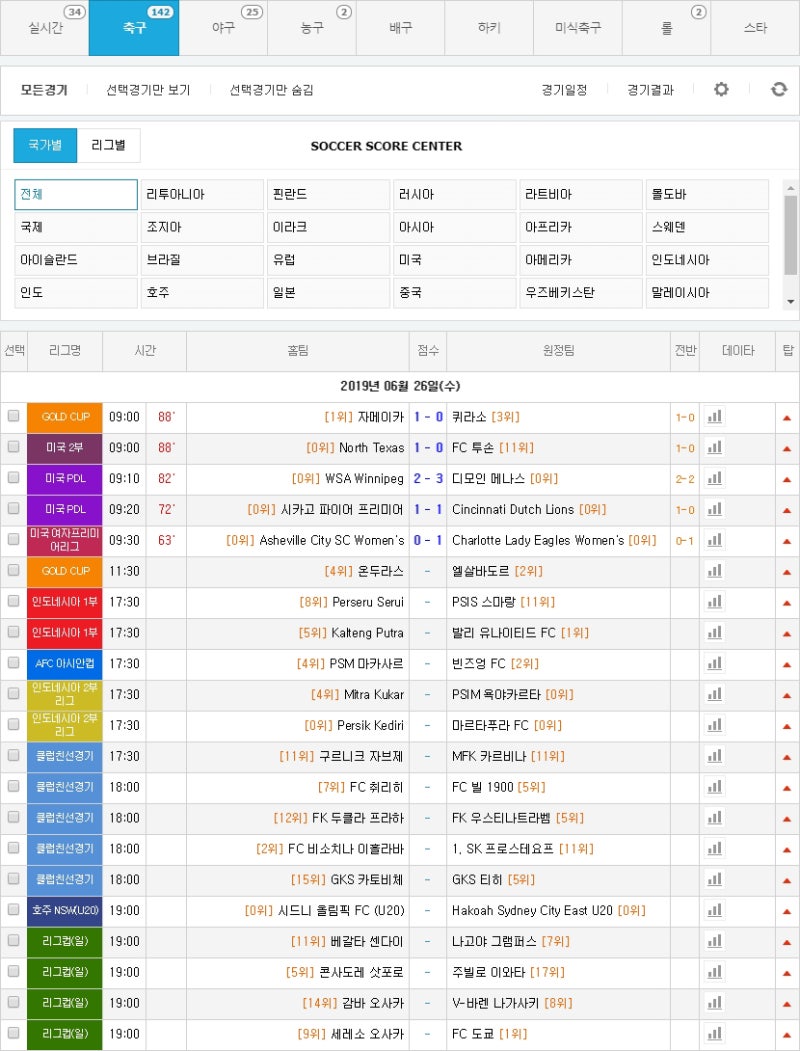Click GOLD CUP league label at 09:00
The width and height of the screenshot is (800, 1051).
[x=65, y=417]
